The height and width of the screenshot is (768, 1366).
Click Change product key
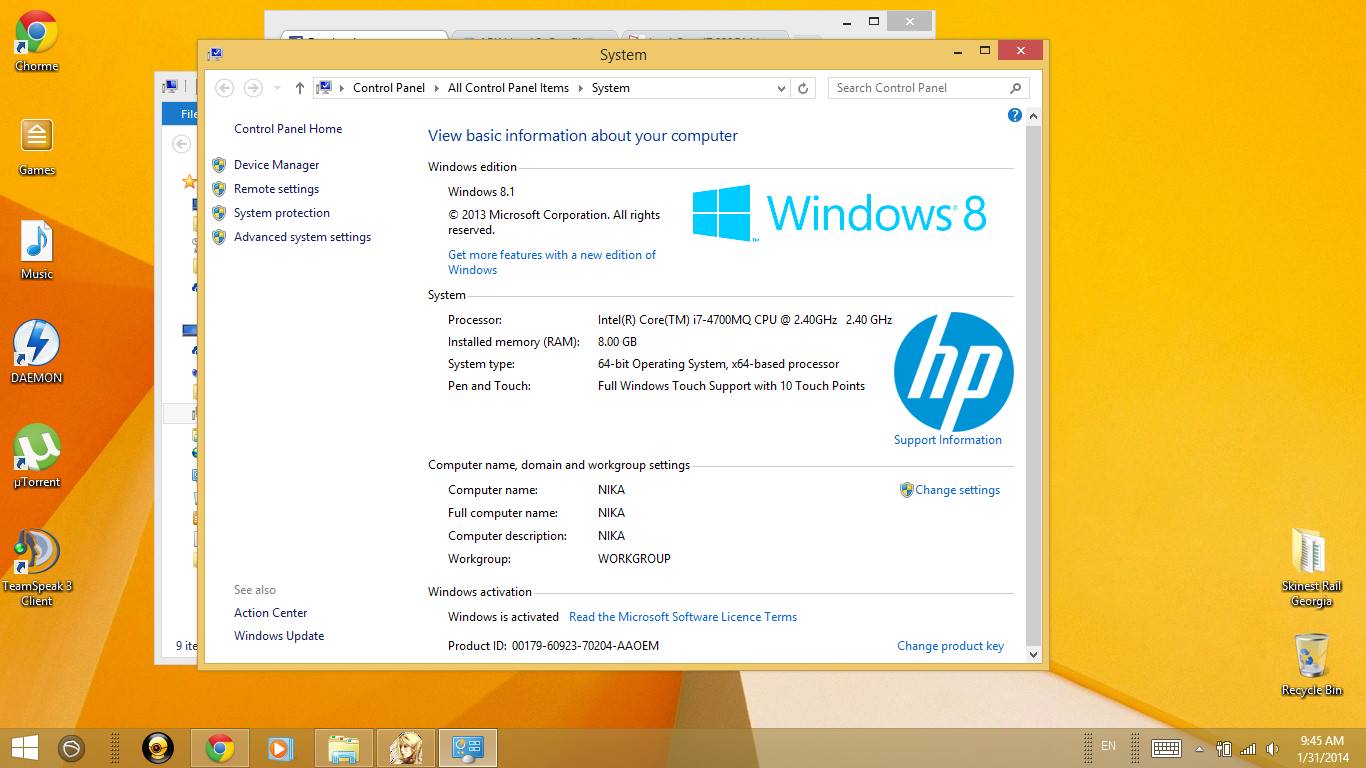coord(950,646)
